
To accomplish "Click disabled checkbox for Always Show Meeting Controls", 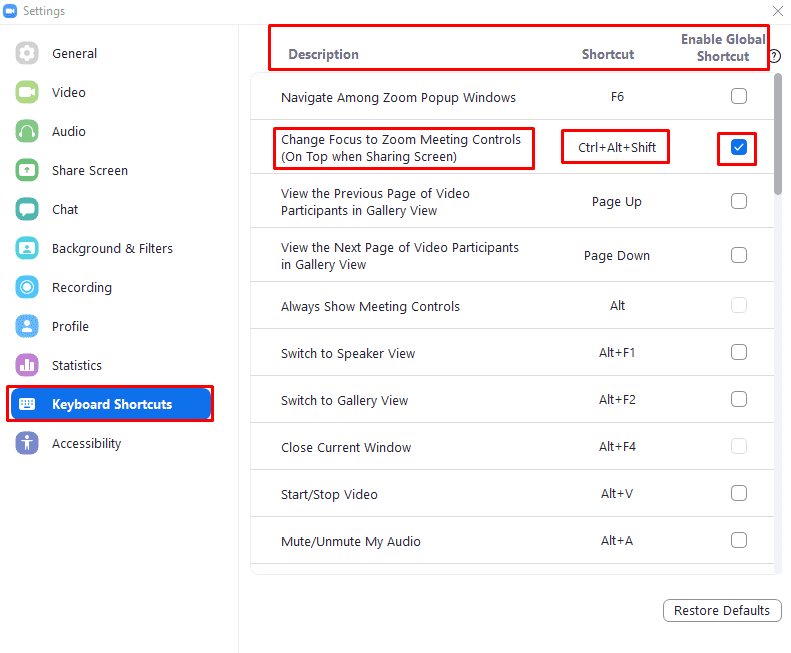I will pos(739,305).
